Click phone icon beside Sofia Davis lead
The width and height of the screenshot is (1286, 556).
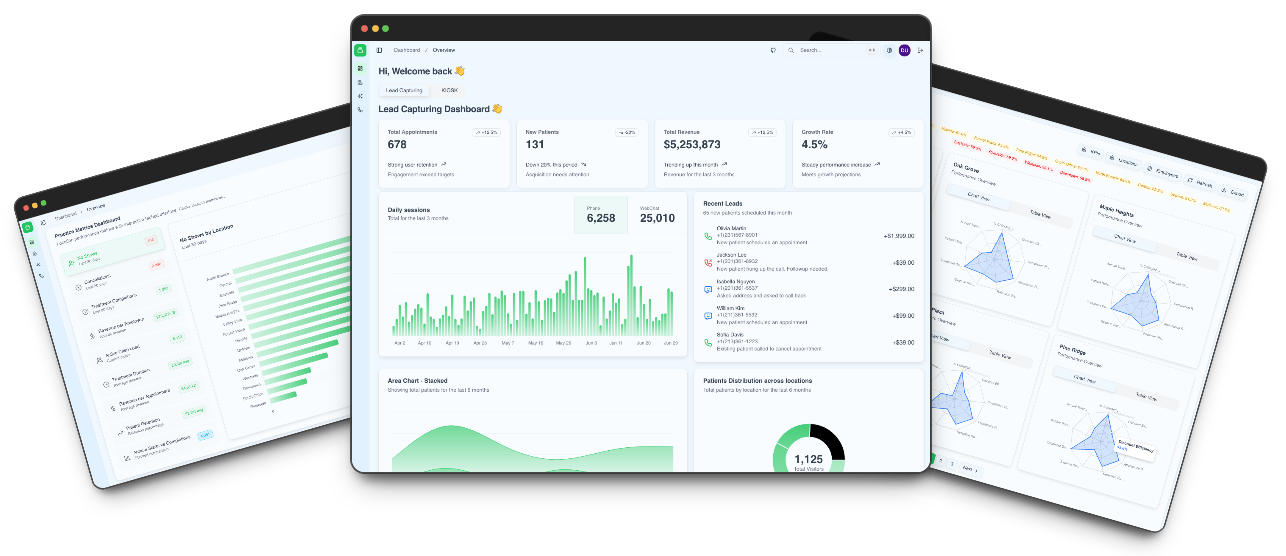708,342
